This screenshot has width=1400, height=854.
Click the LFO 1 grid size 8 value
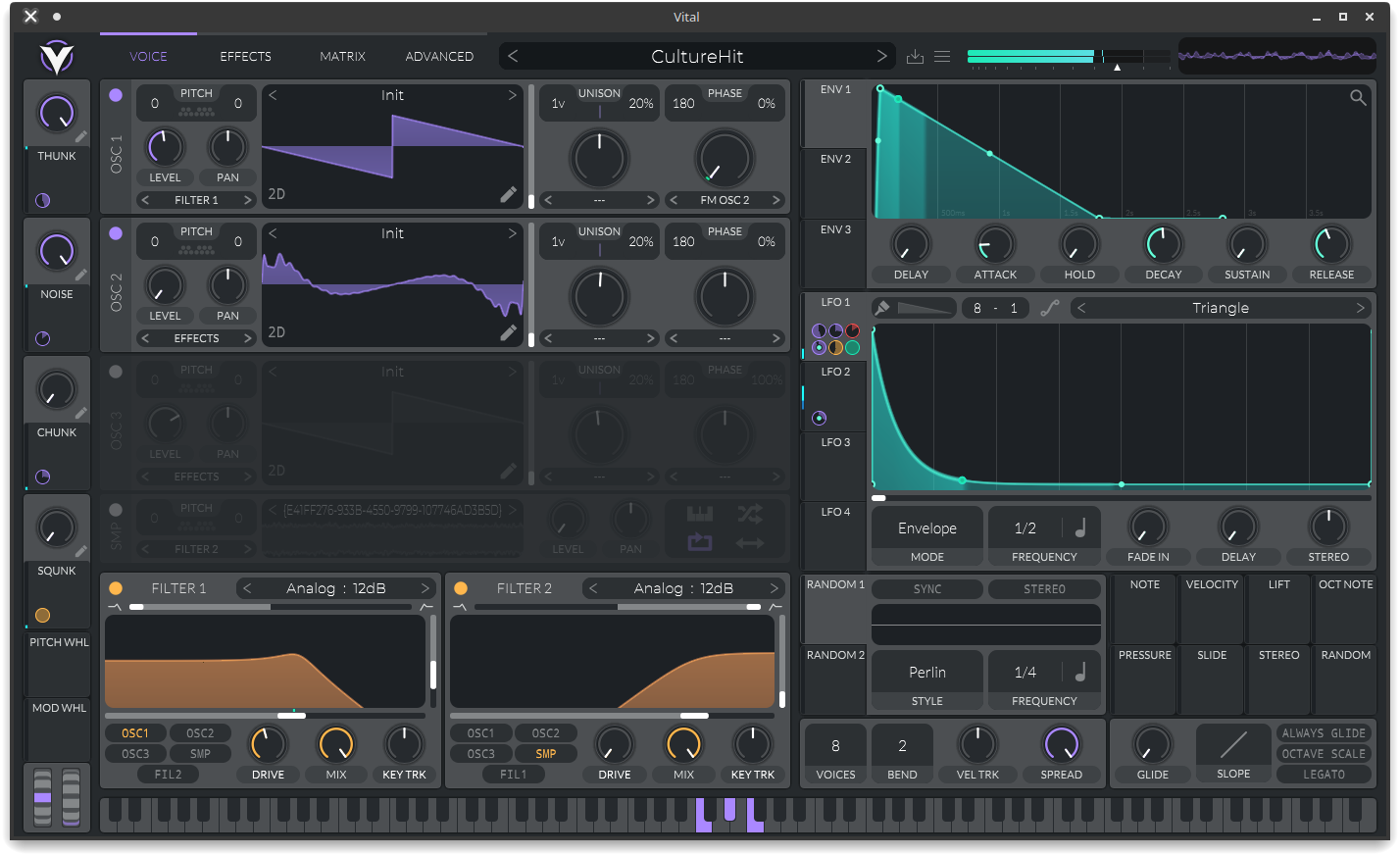click(x=976, y=308)
